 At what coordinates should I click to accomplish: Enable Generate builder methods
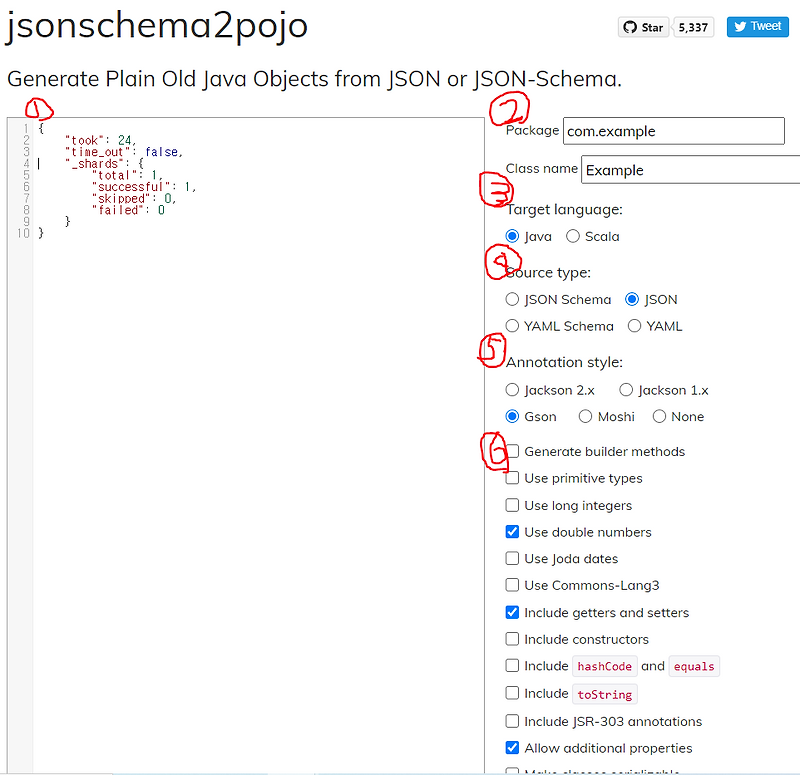click(x=512, y=451)
